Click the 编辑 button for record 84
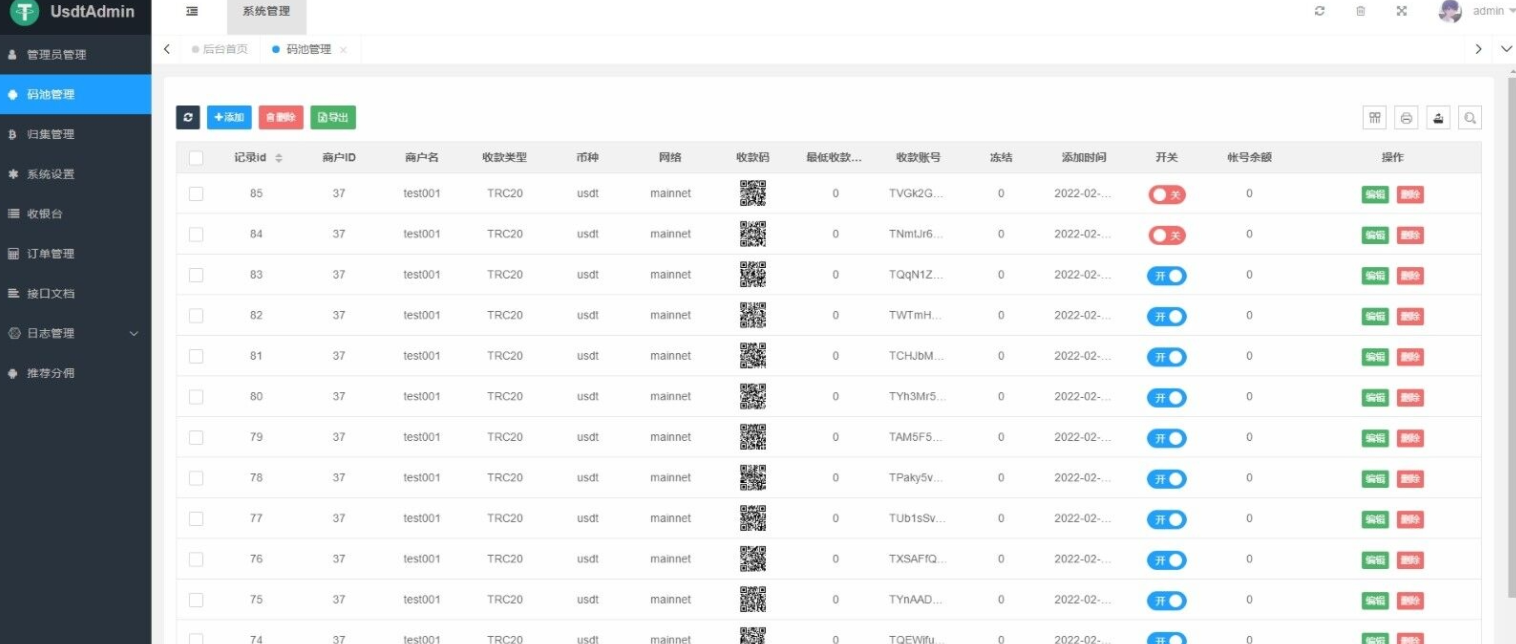The height and width of the screenshot is (644, 1516). (1374, 235)
